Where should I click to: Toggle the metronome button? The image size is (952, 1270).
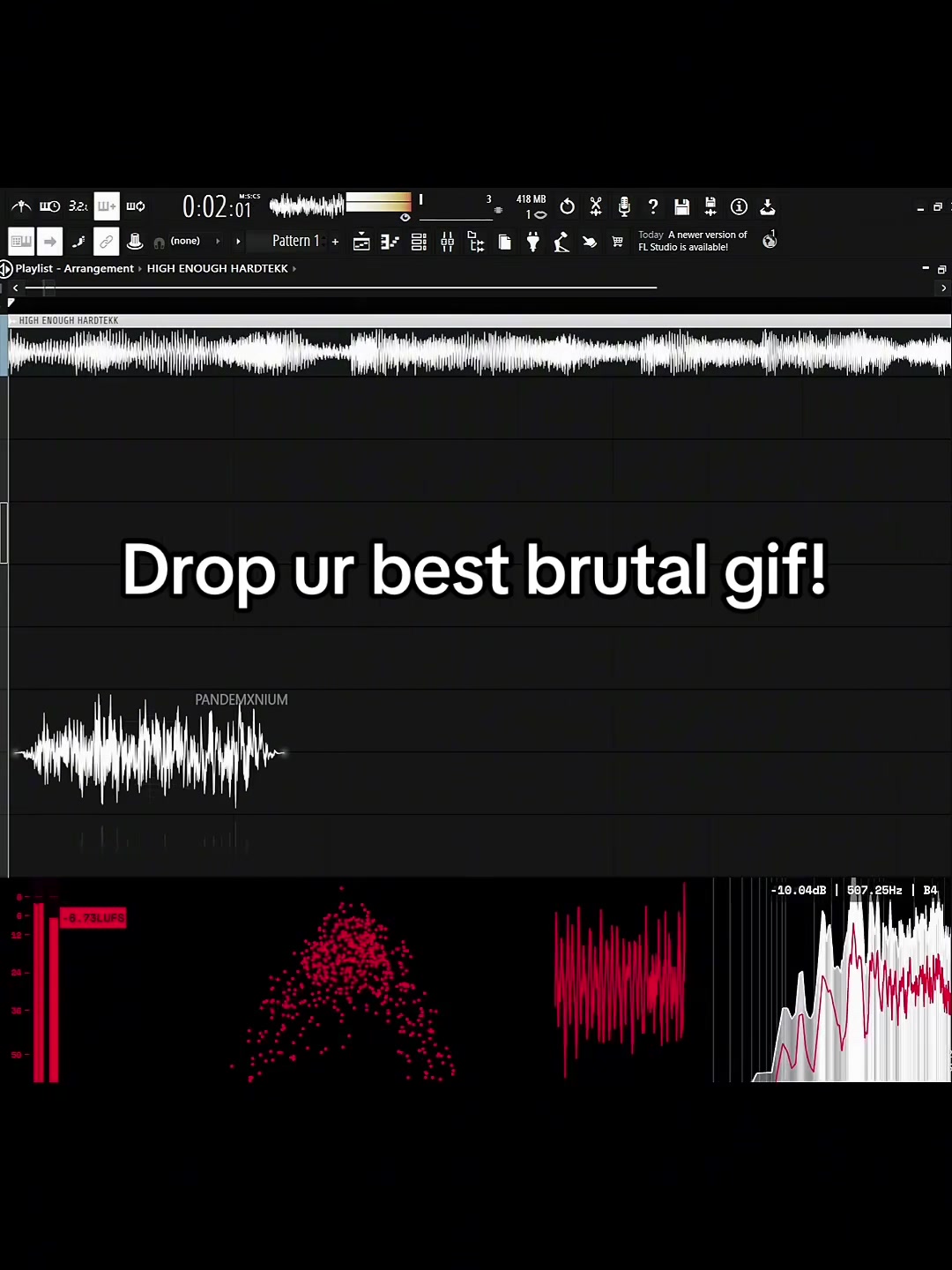[20, 206]
